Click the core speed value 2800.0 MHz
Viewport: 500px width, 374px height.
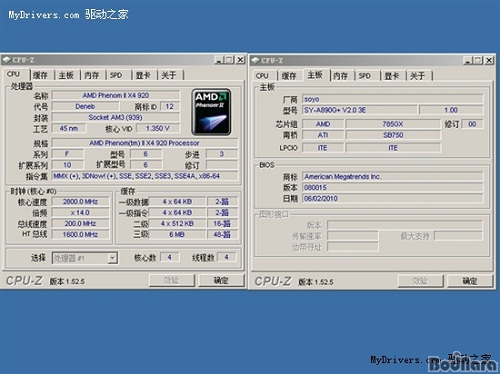coord(80,202)
